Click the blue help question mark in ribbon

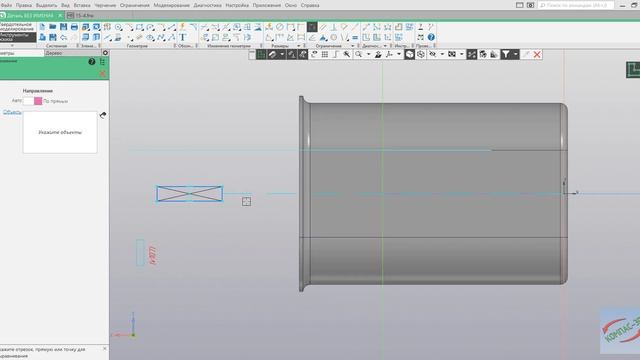coord(431,38)
